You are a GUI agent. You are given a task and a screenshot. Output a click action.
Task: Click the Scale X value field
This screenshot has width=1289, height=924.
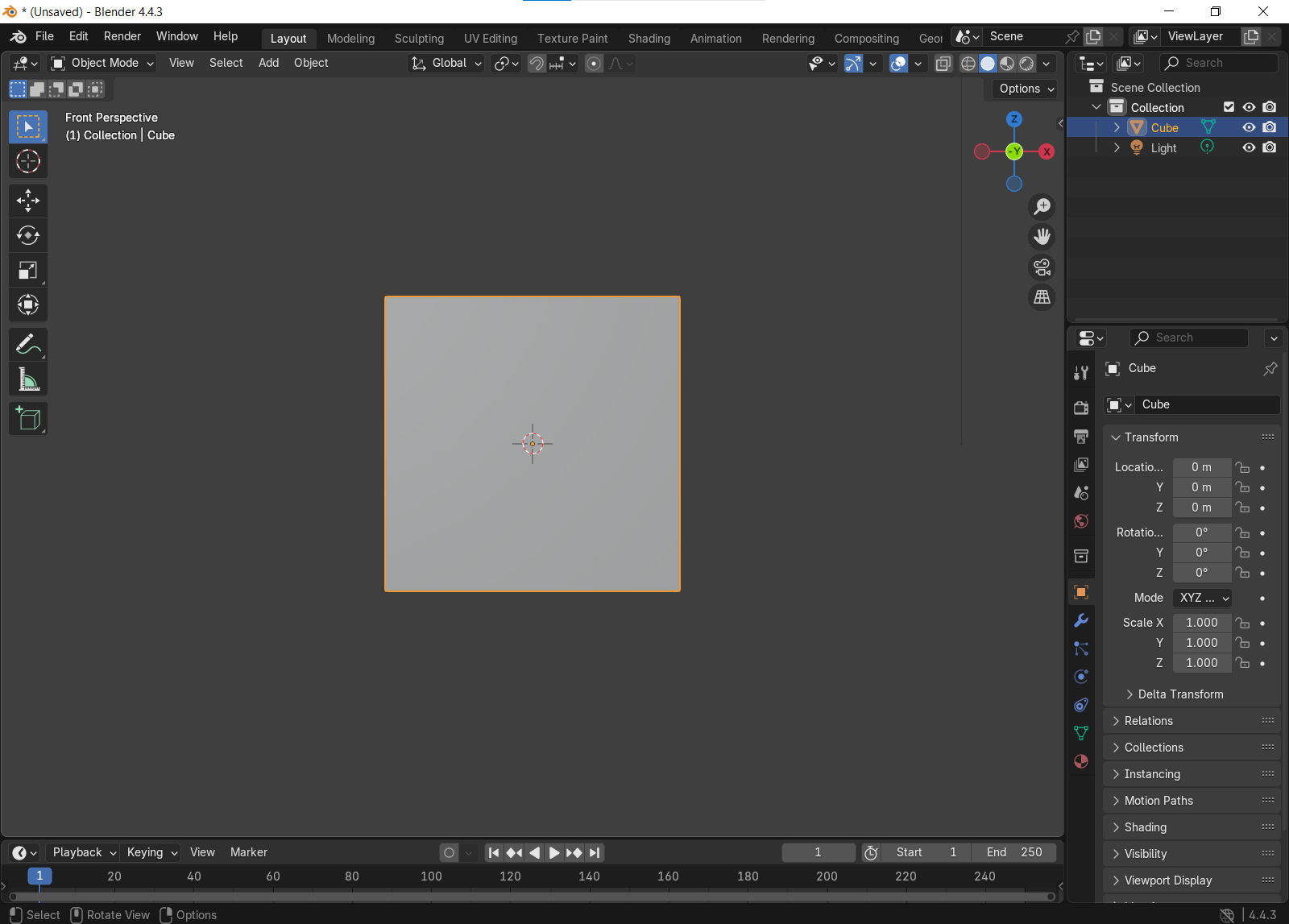[x=1202, y=623]
